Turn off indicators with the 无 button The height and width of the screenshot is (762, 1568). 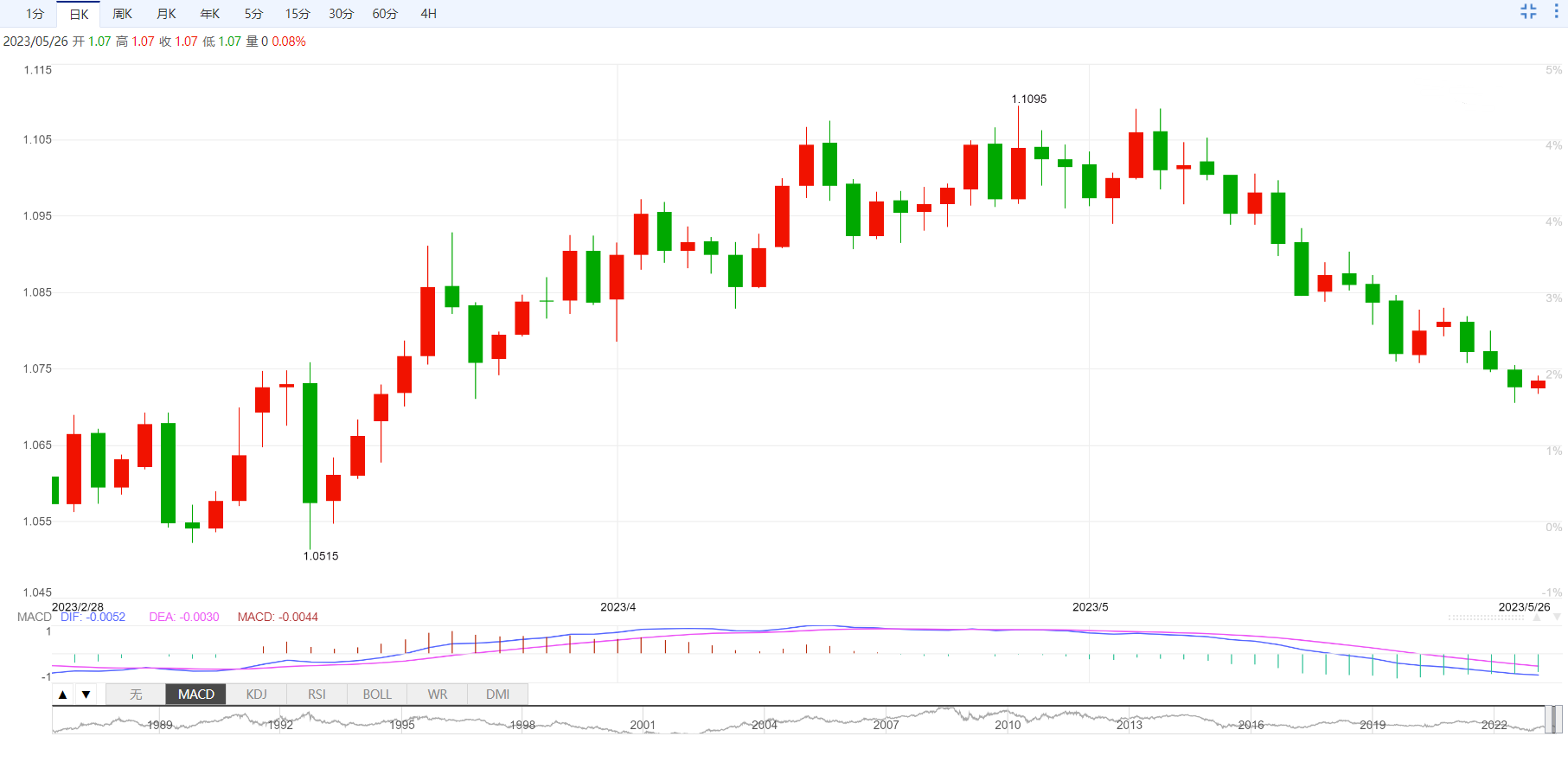tap(136, 695)
